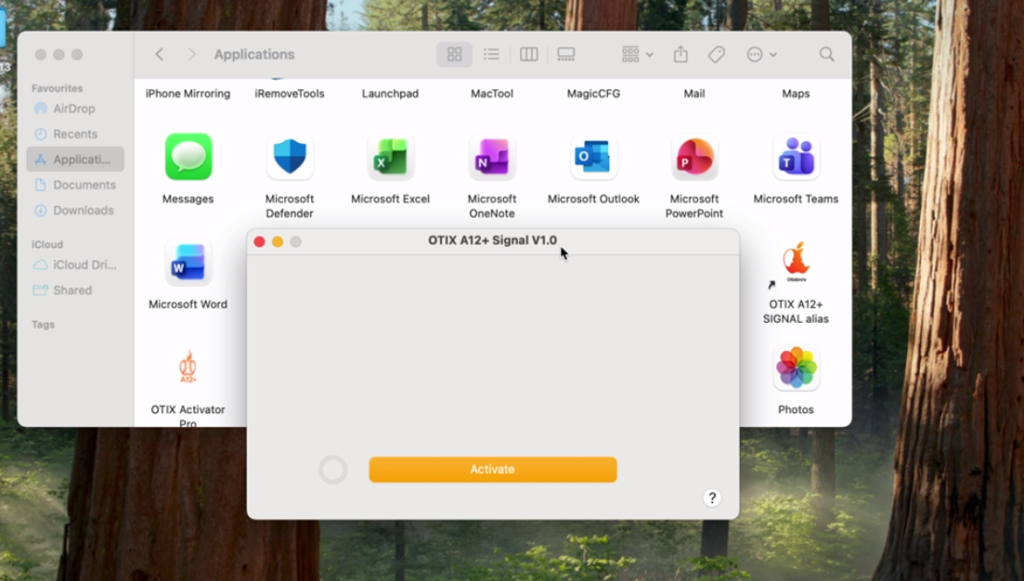
Task: Select the Microsoft OneNote app icon
Action: (x=492, y=158)
